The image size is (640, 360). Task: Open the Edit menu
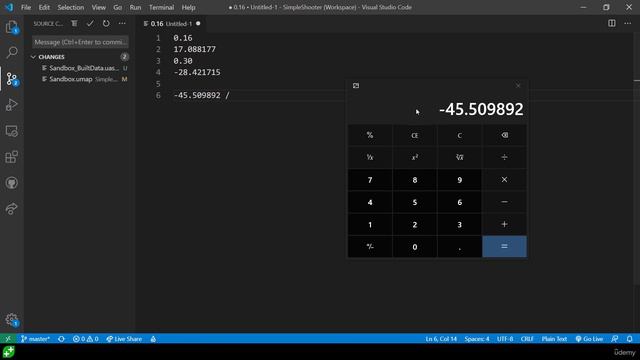44,7
